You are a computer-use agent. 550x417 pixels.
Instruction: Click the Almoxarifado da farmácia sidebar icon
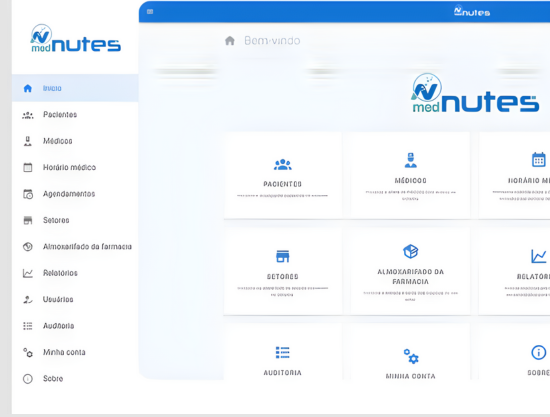pyautogui.click(x=28, y=247)
